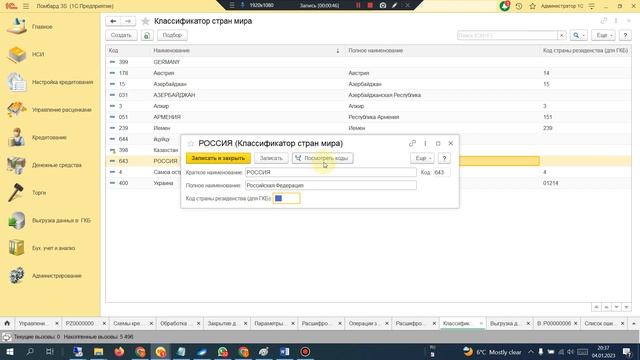
Task: Switch to the Обработка tab
Action: pyautogui.click(x=179, y=323)
